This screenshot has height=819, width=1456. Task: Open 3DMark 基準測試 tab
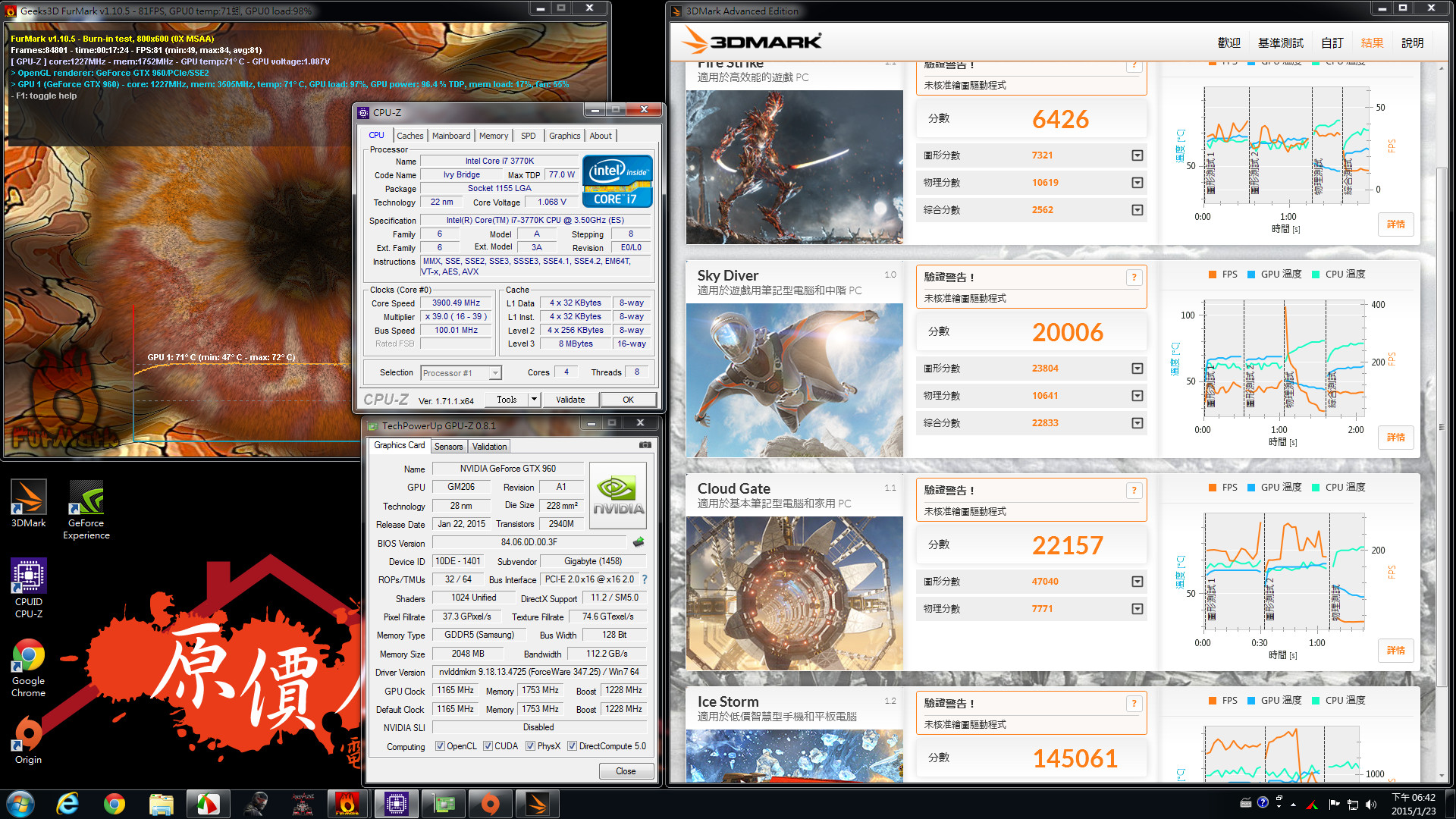pos(1281,43)
